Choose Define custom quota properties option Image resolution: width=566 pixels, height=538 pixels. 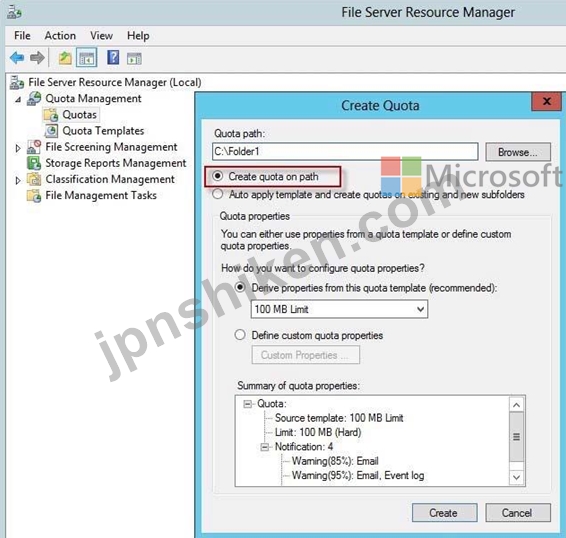click(x=240, y=335)
